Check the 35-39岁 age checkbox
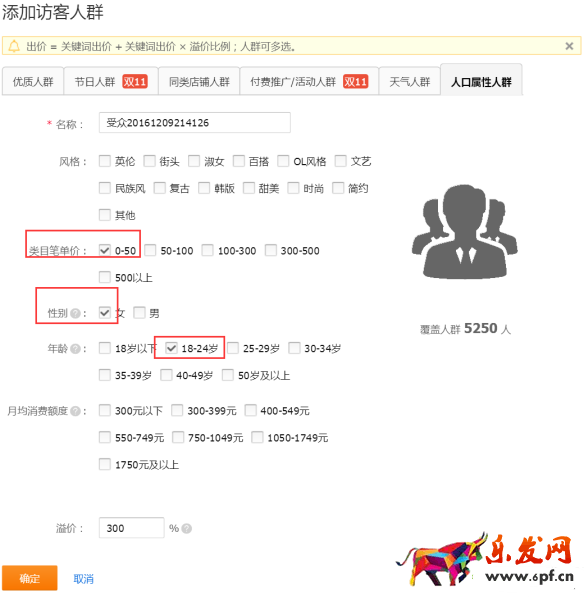Screen dimensions: 584x597 click(x=105, y=375)
